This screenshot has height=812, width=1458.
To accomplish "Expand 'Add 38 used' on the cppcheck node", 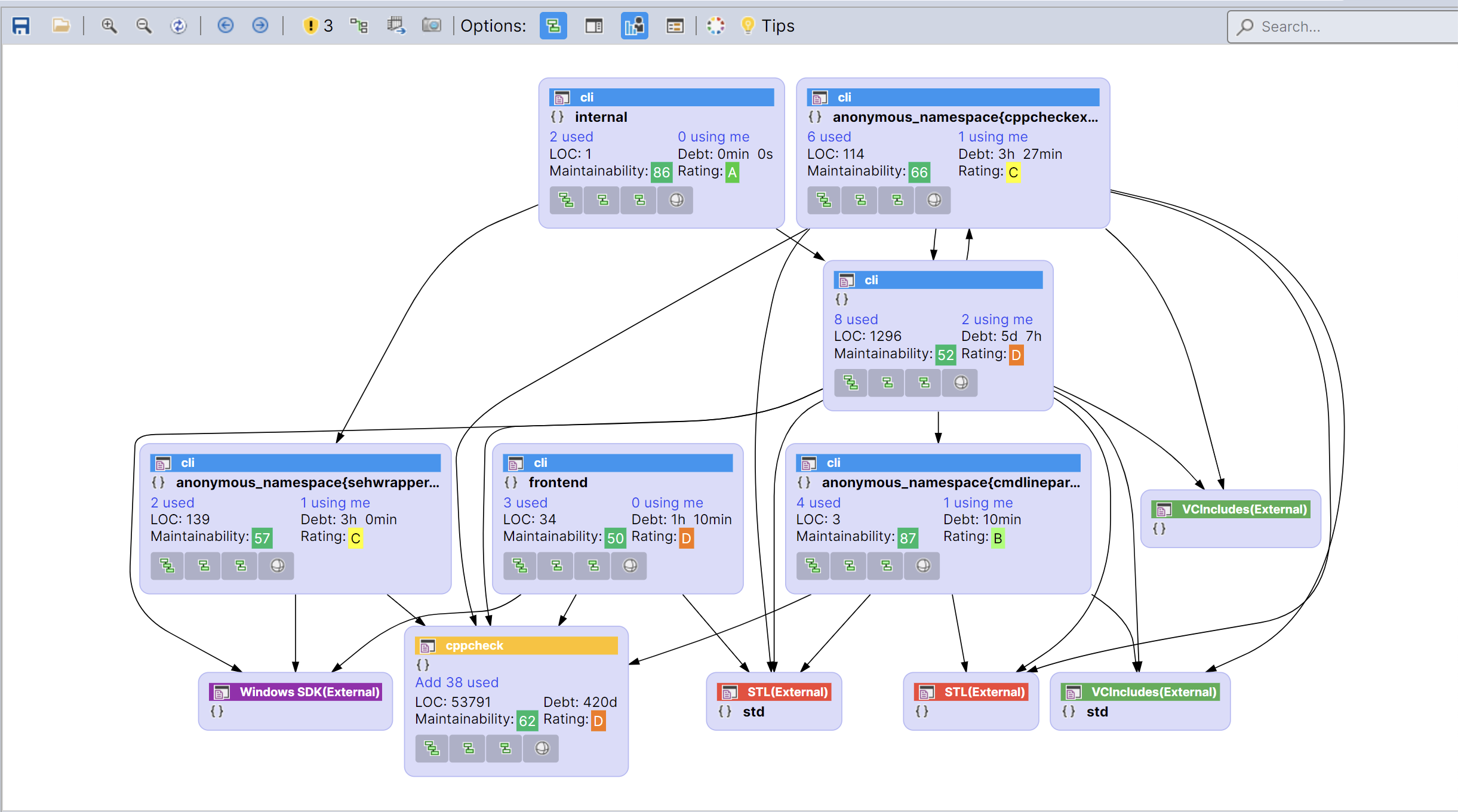I will (x=456, y=682).
